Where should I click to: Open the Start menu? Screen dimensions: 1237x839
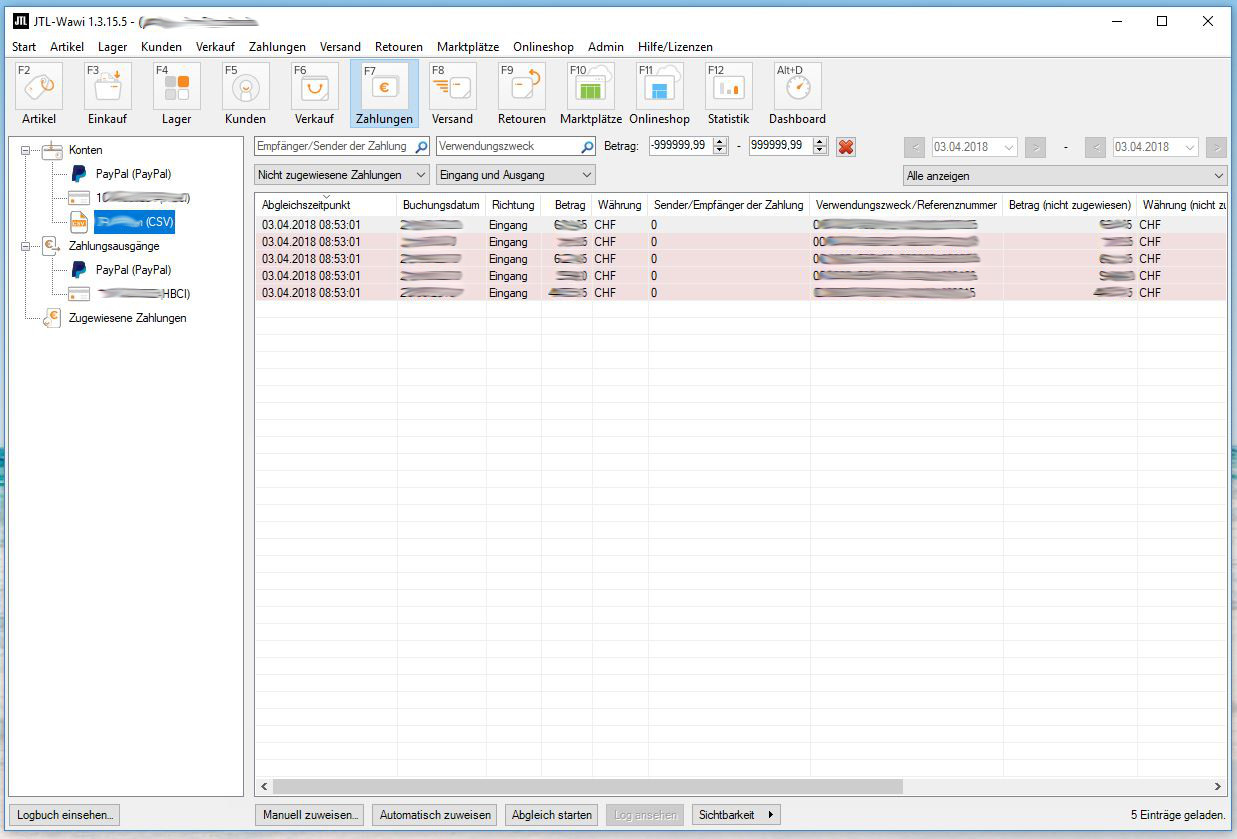(x=24, y=47)
